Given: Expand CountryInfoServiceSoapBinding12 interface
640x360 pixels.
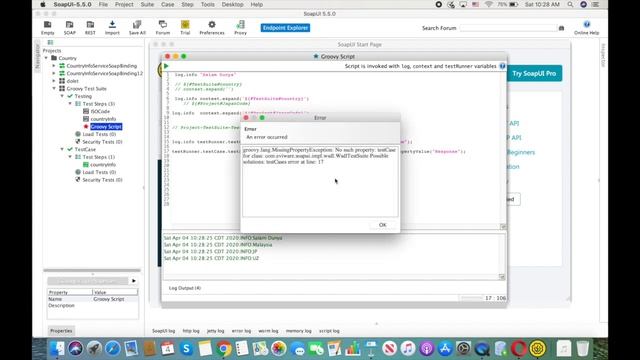Looking at the screenshot, I should point(54,73).
